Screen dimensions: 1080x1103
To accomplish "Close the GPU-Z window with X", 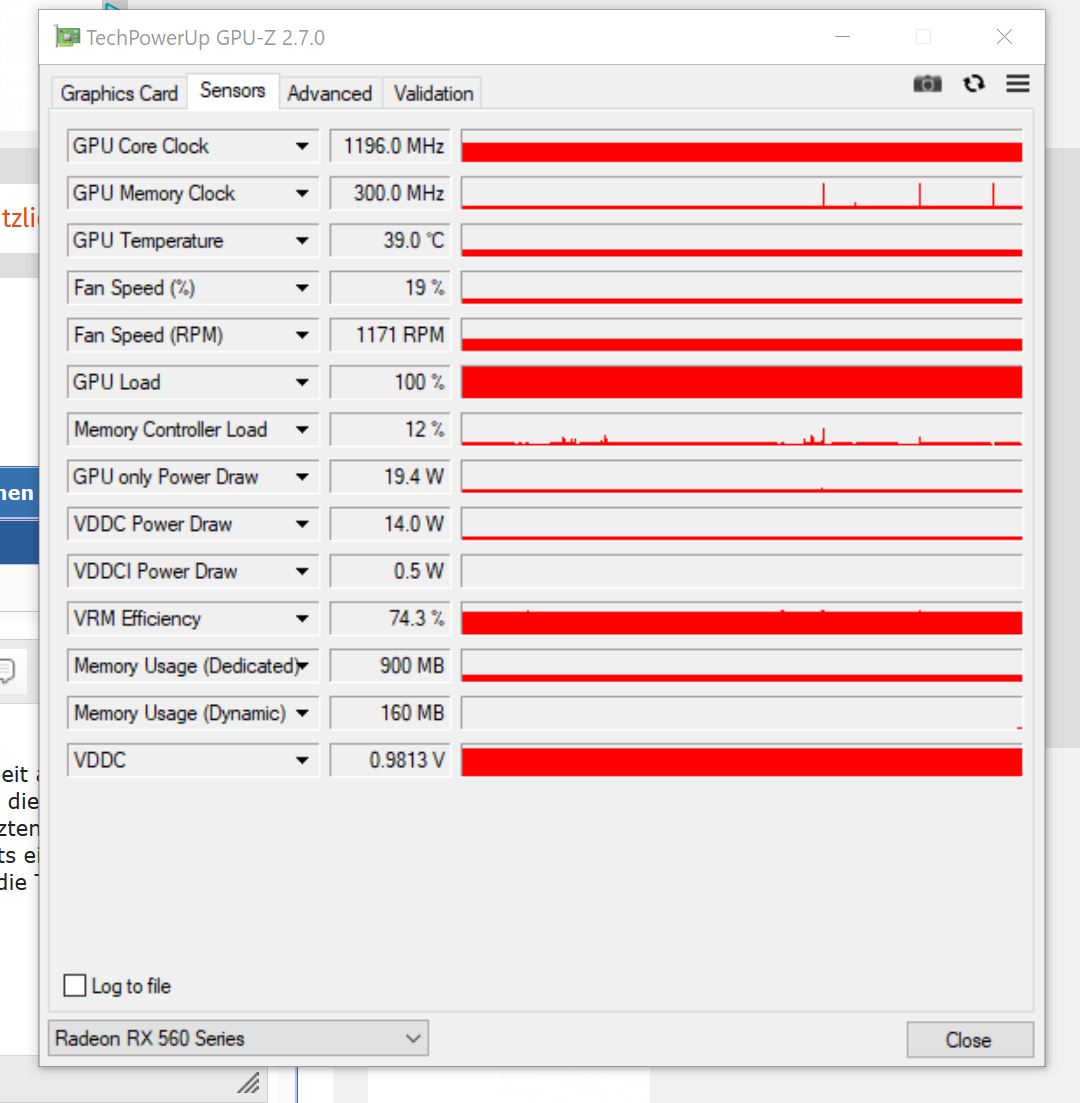I will (1004, 37).
